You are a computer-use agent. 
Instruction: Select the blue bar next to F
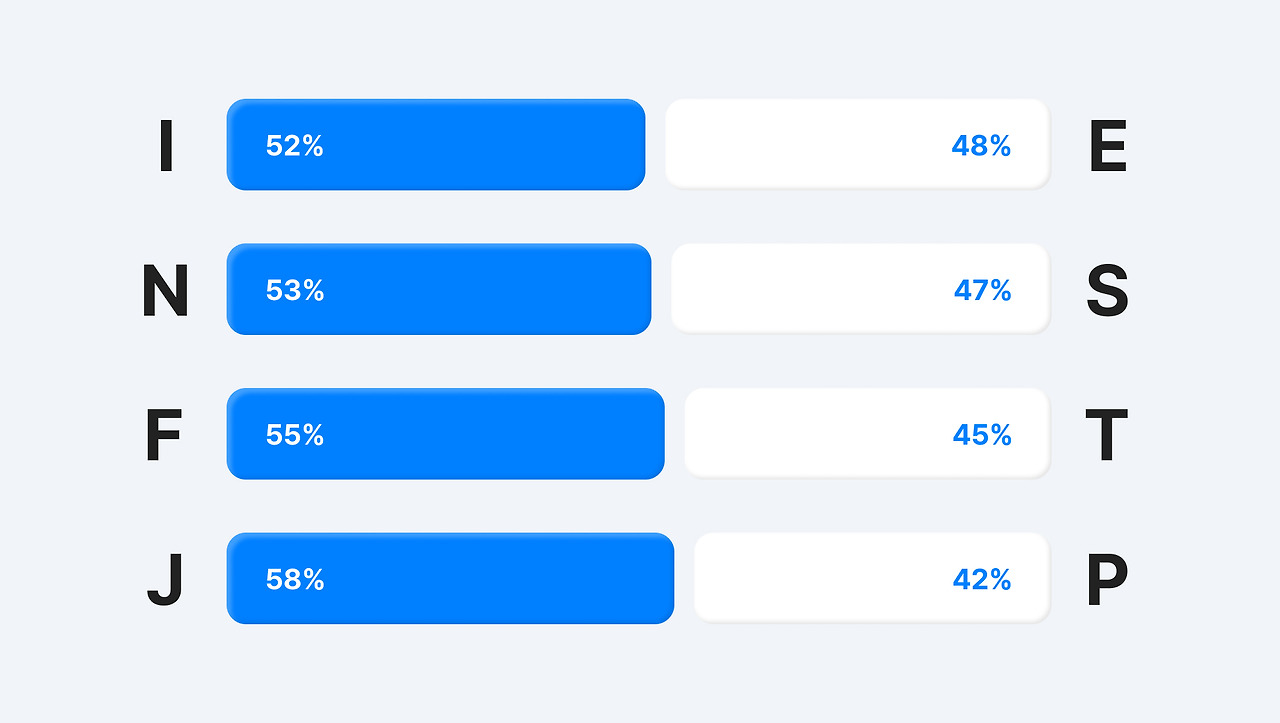click(x=445, y=434)
